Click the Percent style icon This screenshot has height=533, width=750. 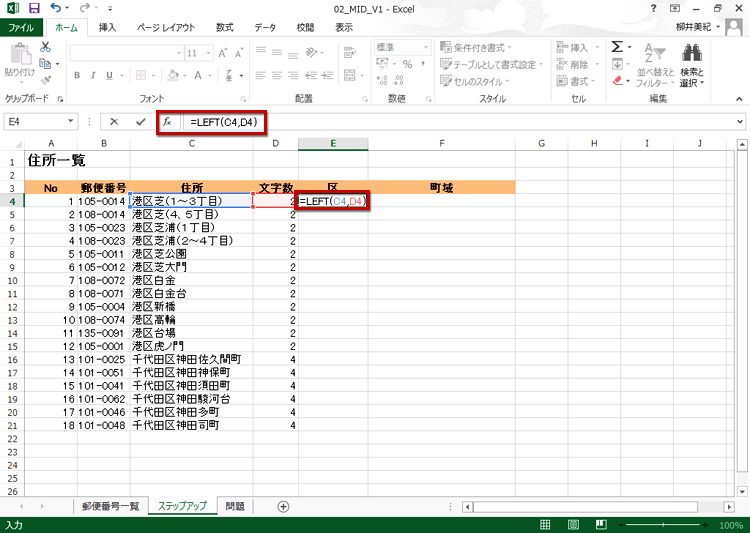tap(408, 64)
